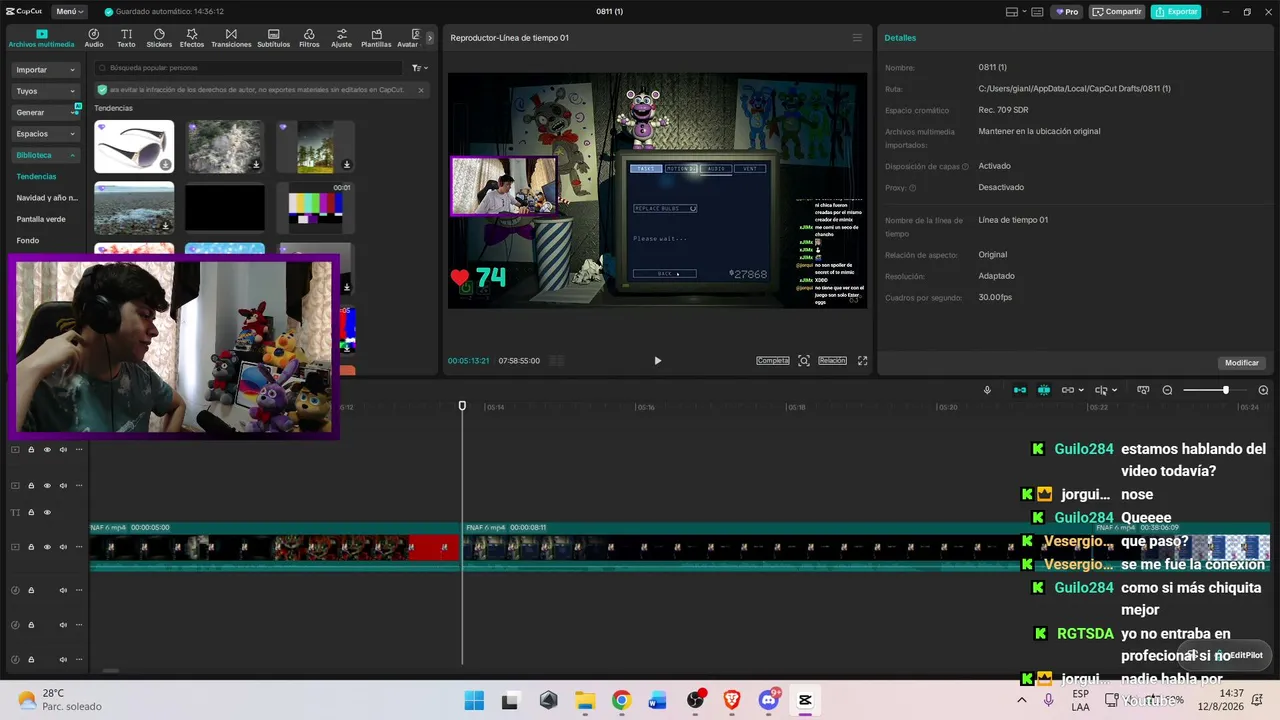Image resolution: width=1280 pixels, height=720 pixels.
Task: Click the Pro button
Action: point(1066,12)
